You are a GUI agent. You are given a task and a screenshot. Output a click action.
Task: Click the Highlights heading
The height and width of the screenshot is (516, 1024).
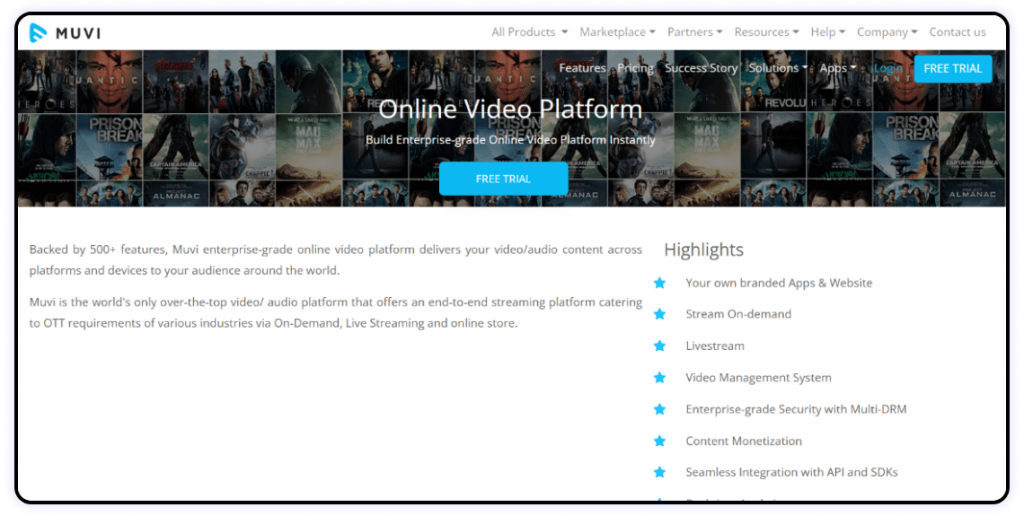click(703, 250)
